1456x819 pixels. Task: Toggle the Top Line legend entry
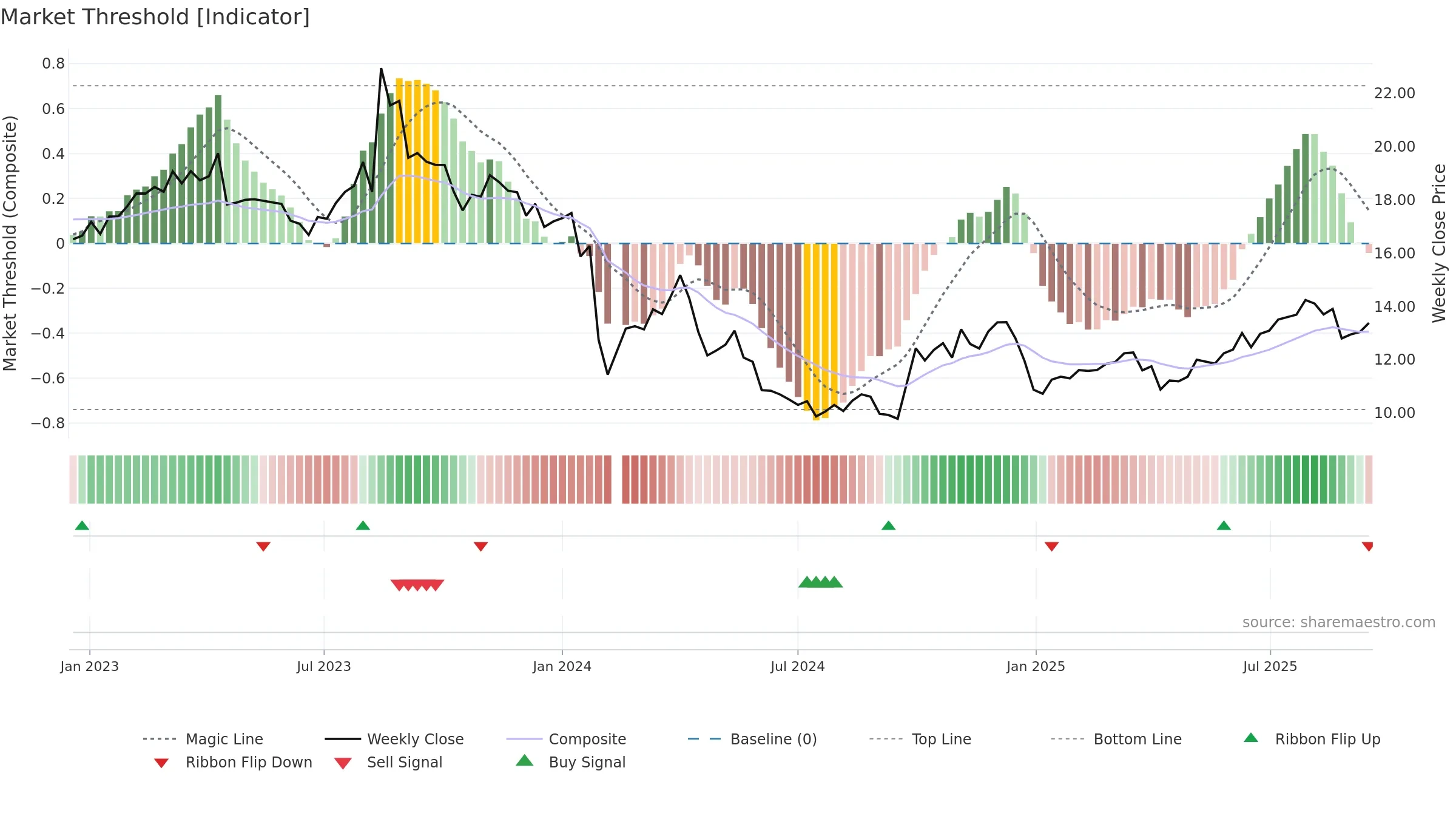pyautogui.click(x=920, y=739)
